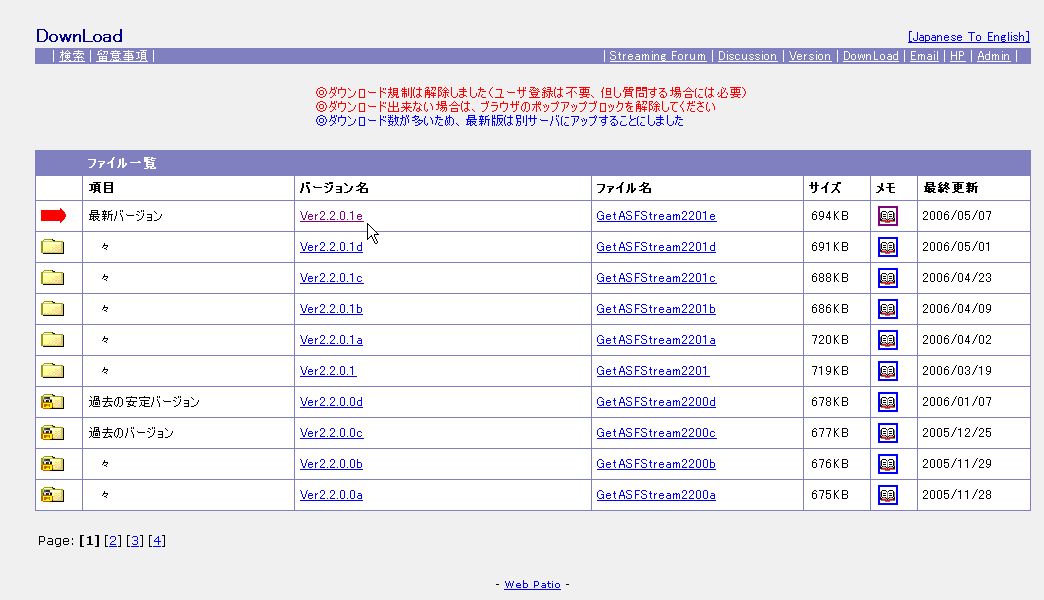Visit the Web Patio footer link
Image resolution: width=1044 pixels, height=600 pixels.
pos(532,584)
